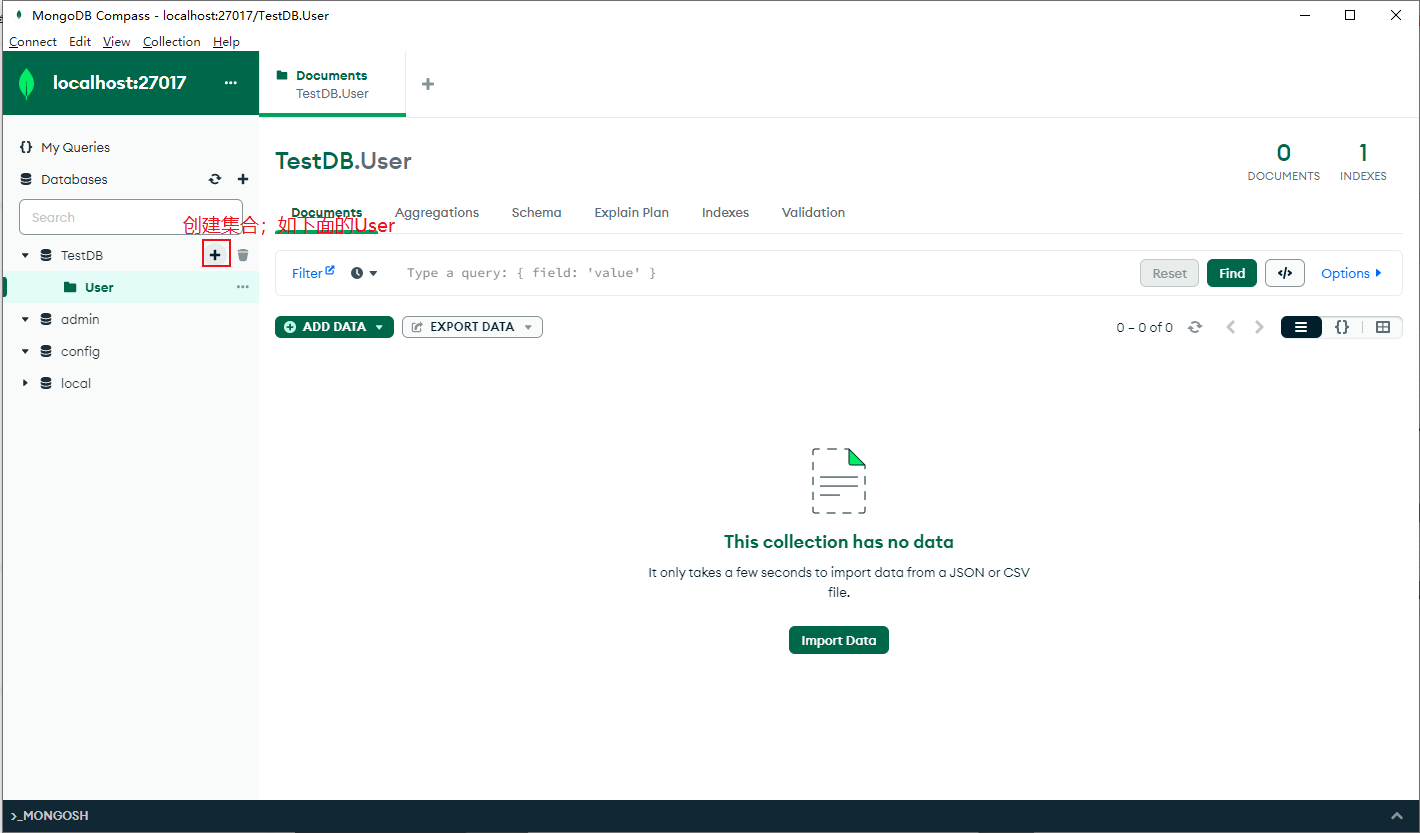Go to next page of documents
Viewport: 1420px width, 833px height.
1259,327
